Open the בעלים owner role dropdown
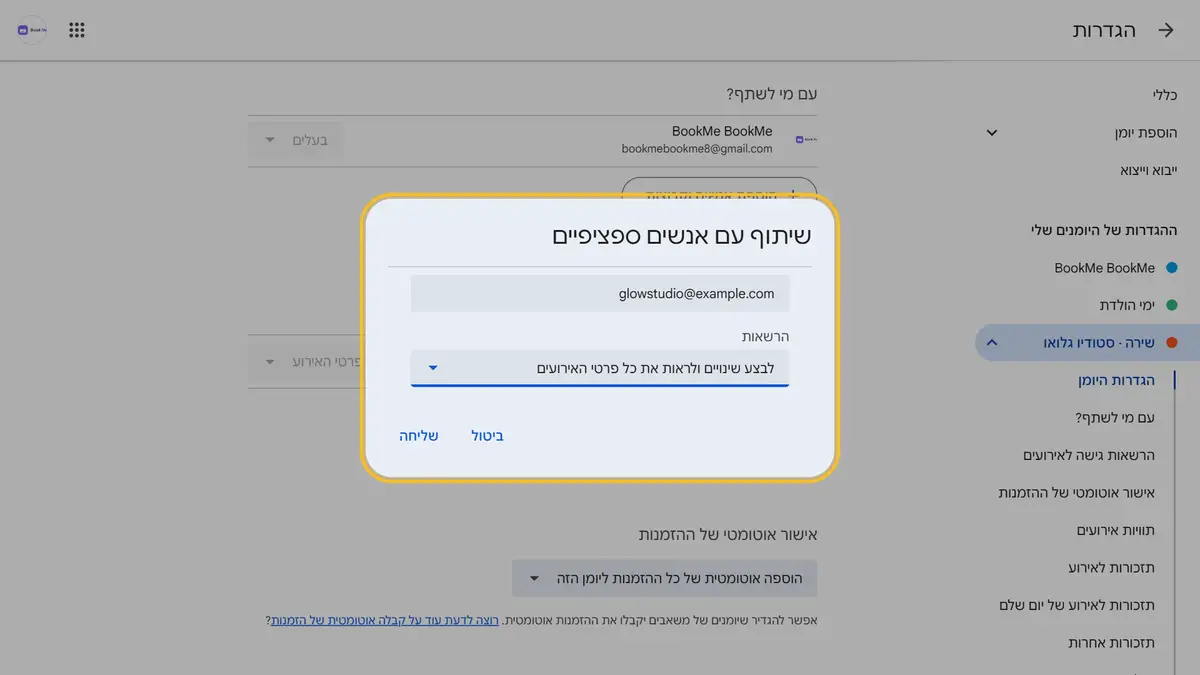1200x675 pixels. pos(295,140)
